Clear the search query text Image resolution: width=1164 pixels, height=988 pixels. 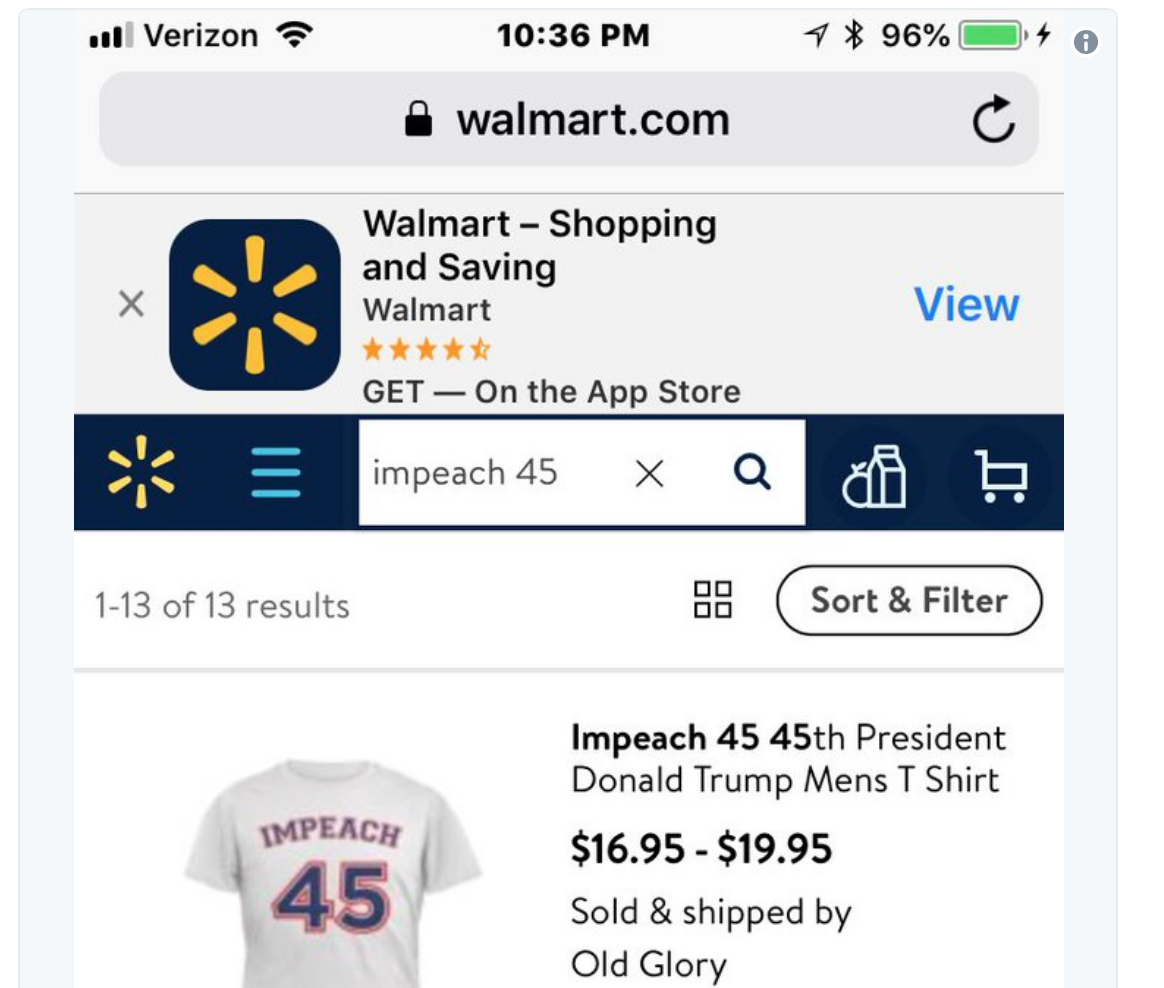click(649, 474)
